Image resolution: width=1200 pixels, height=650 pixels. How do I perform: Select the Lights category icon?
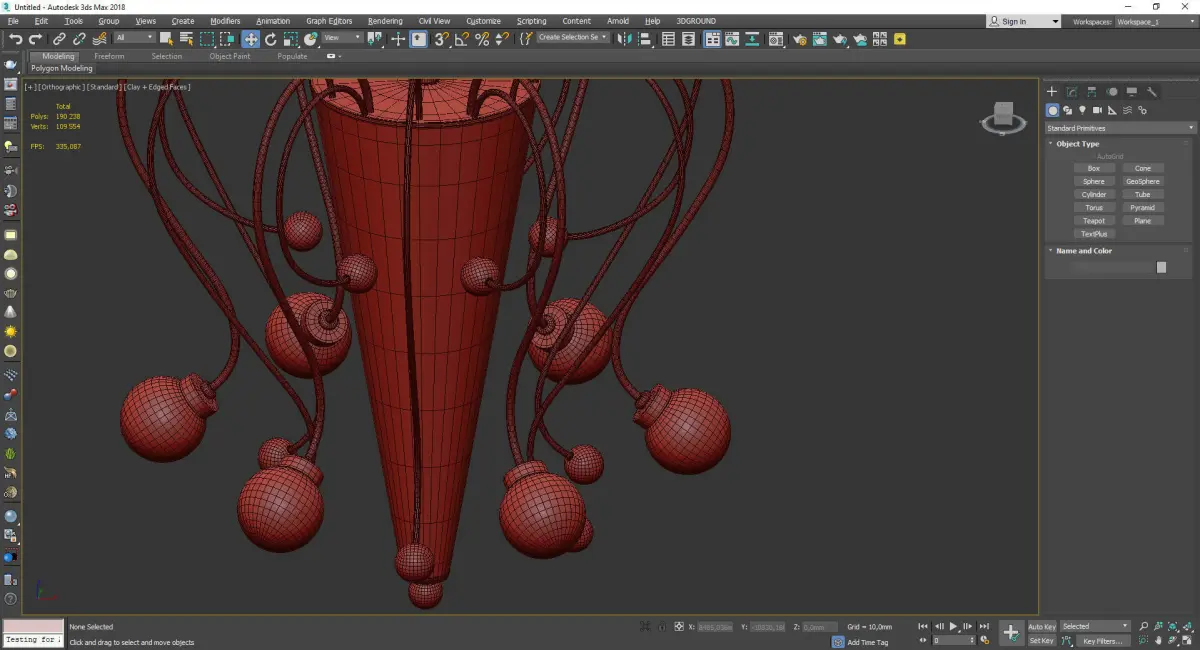point(1082,110)
